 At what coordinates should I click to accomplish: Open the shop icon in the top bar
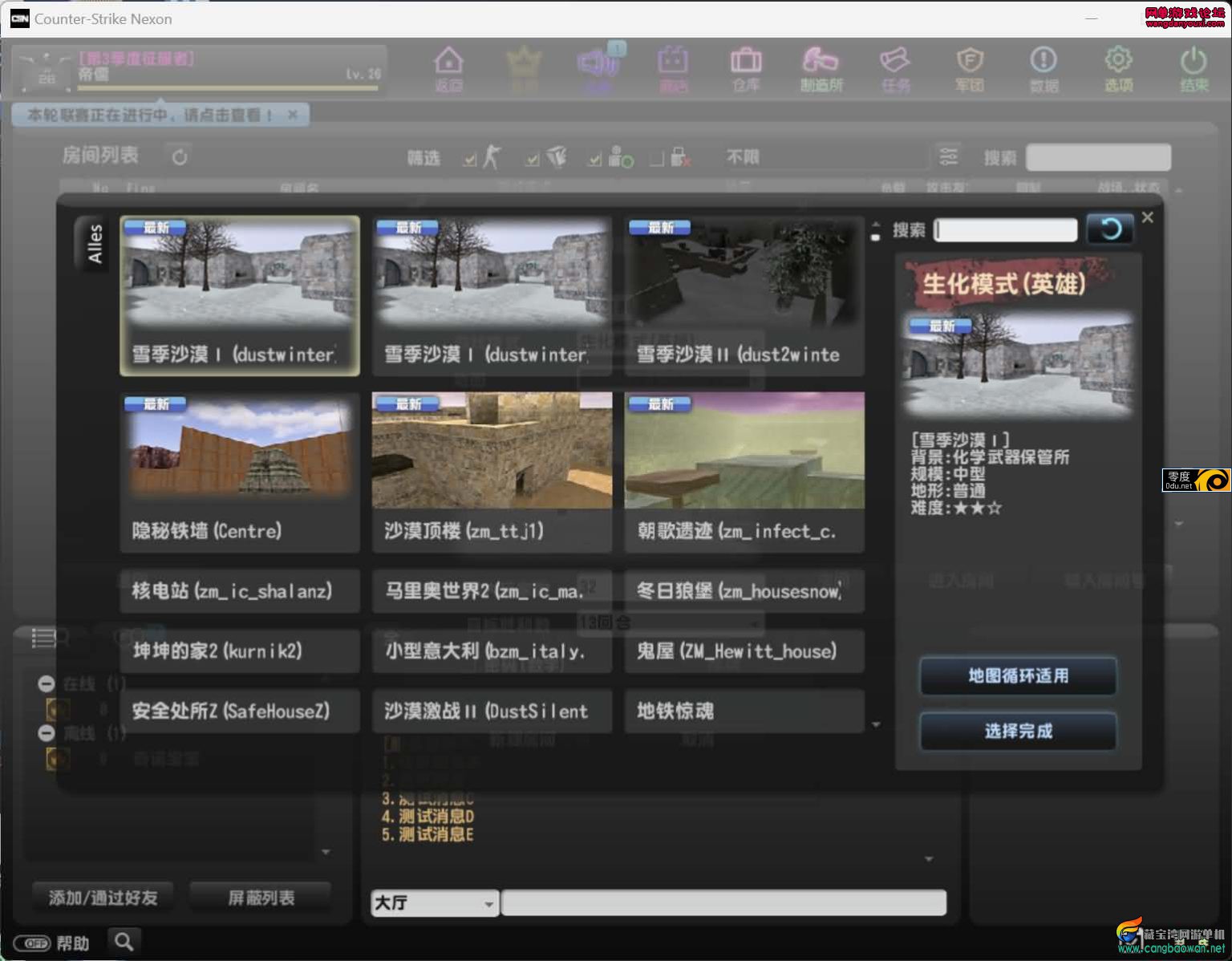[673, 68]
